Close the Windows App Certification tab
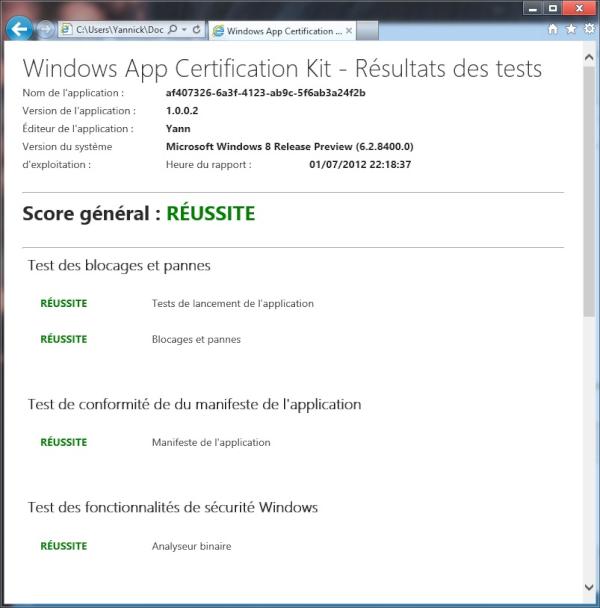This screenshot has width=600, height=608. [349, 31]
